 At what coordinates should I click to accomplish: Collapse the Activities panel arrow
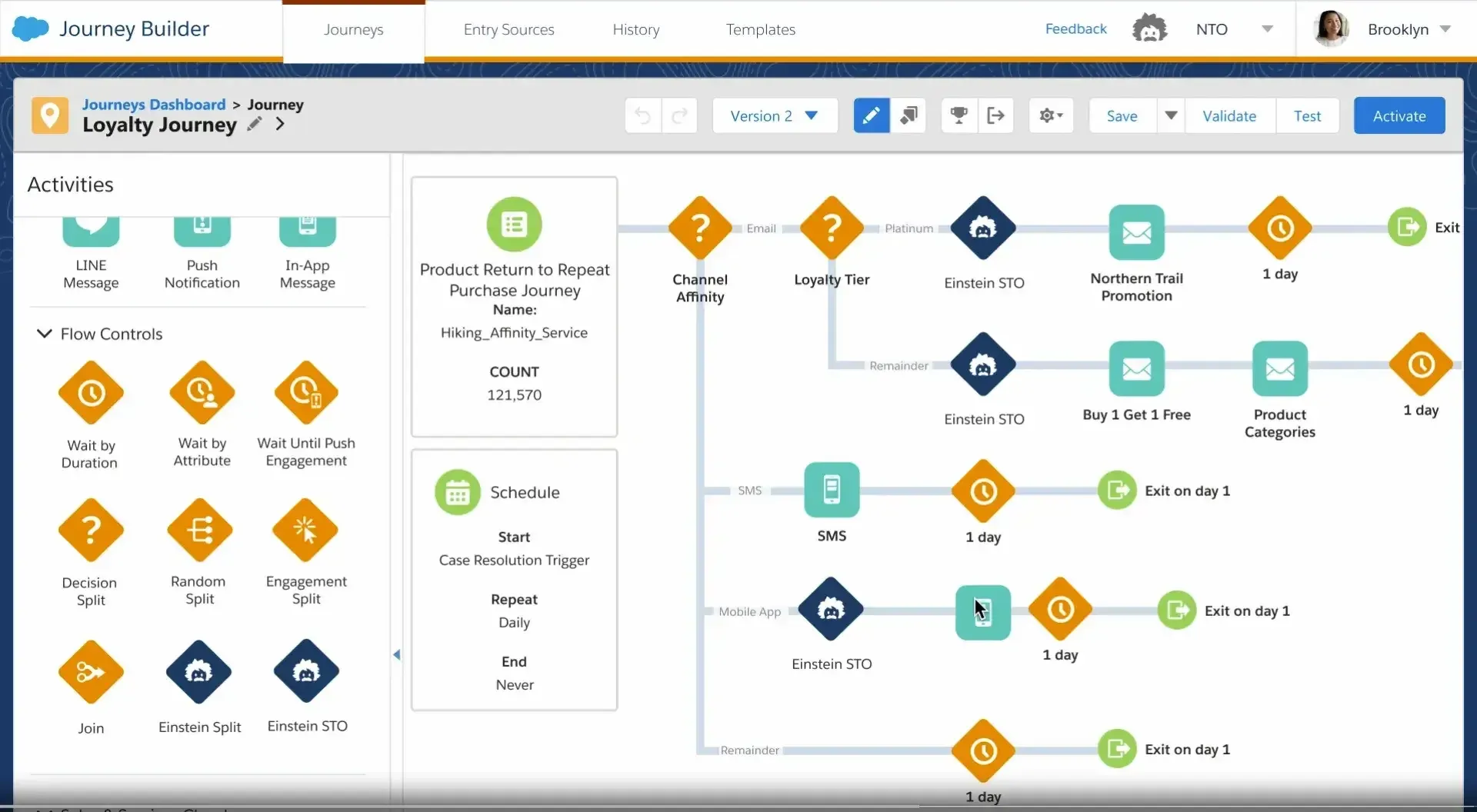[396, 655]
